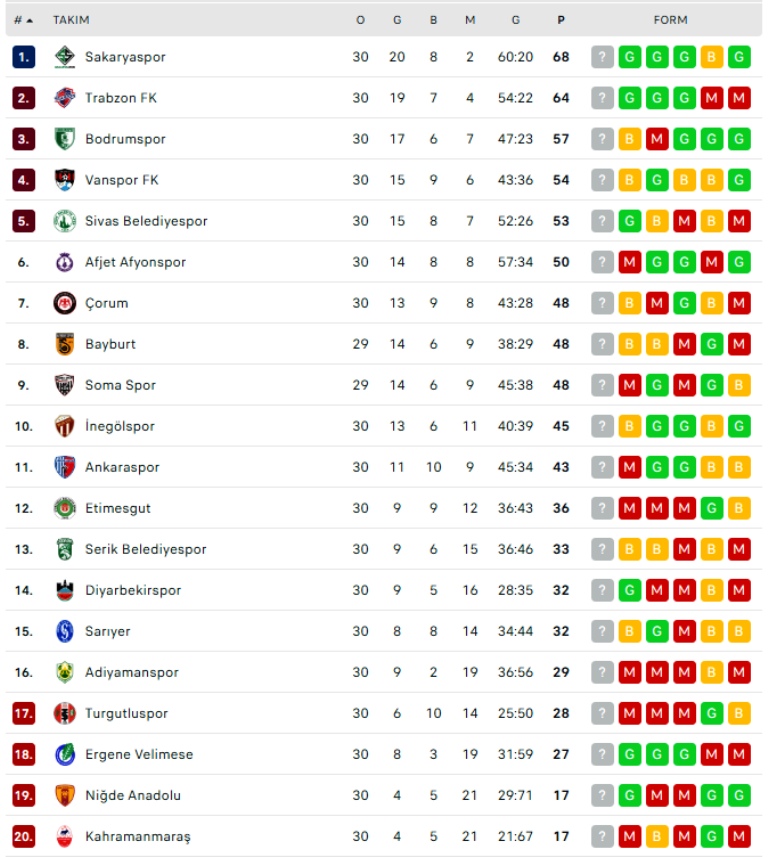Image resolution: width=768 pixels, height=857 pixels.
Task: Click the Bayburt team logo
Action: [x=65, y=344]
